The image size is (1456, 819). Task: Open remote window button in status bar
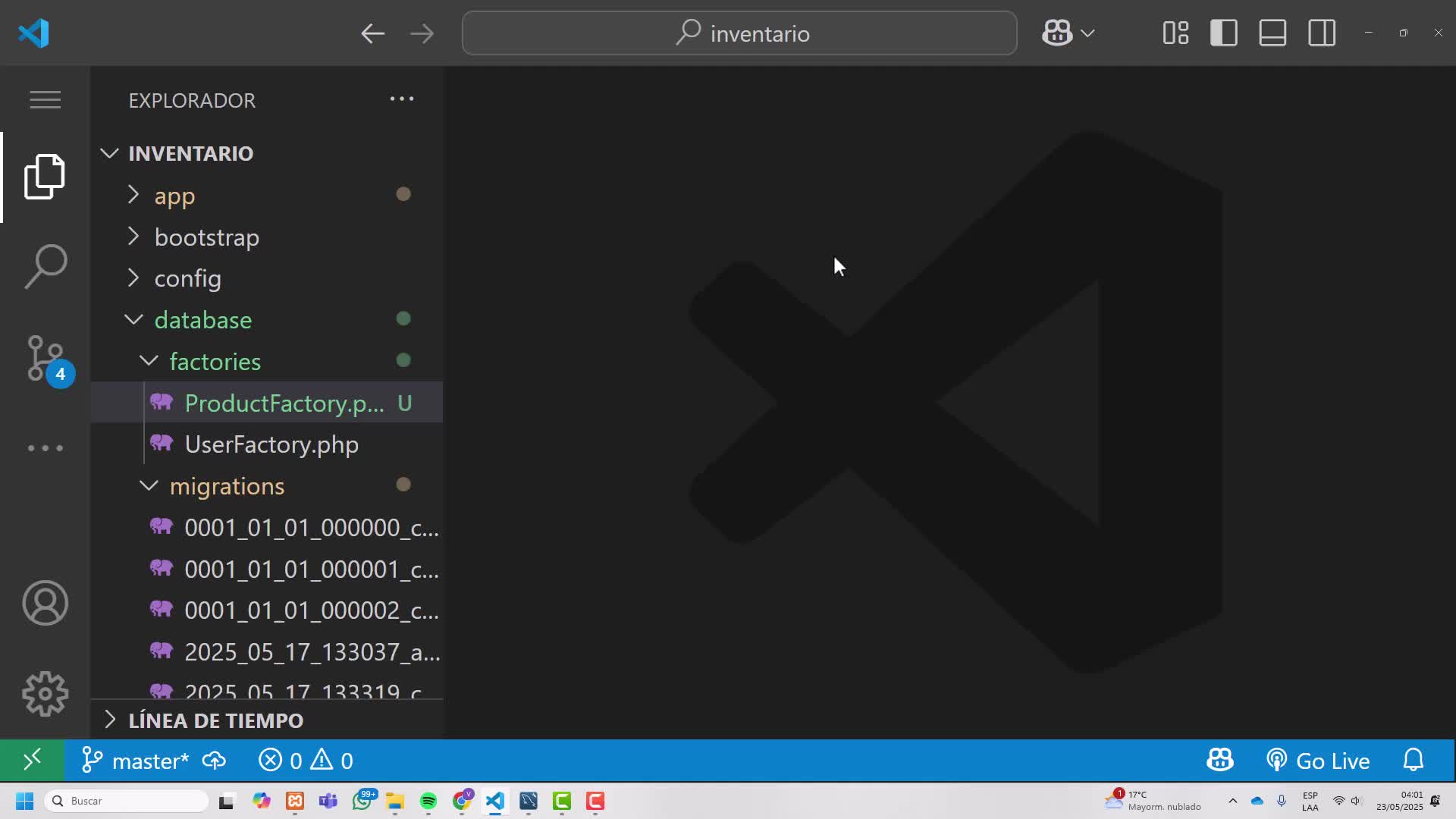pyautogui.click(x=32, y=760)
